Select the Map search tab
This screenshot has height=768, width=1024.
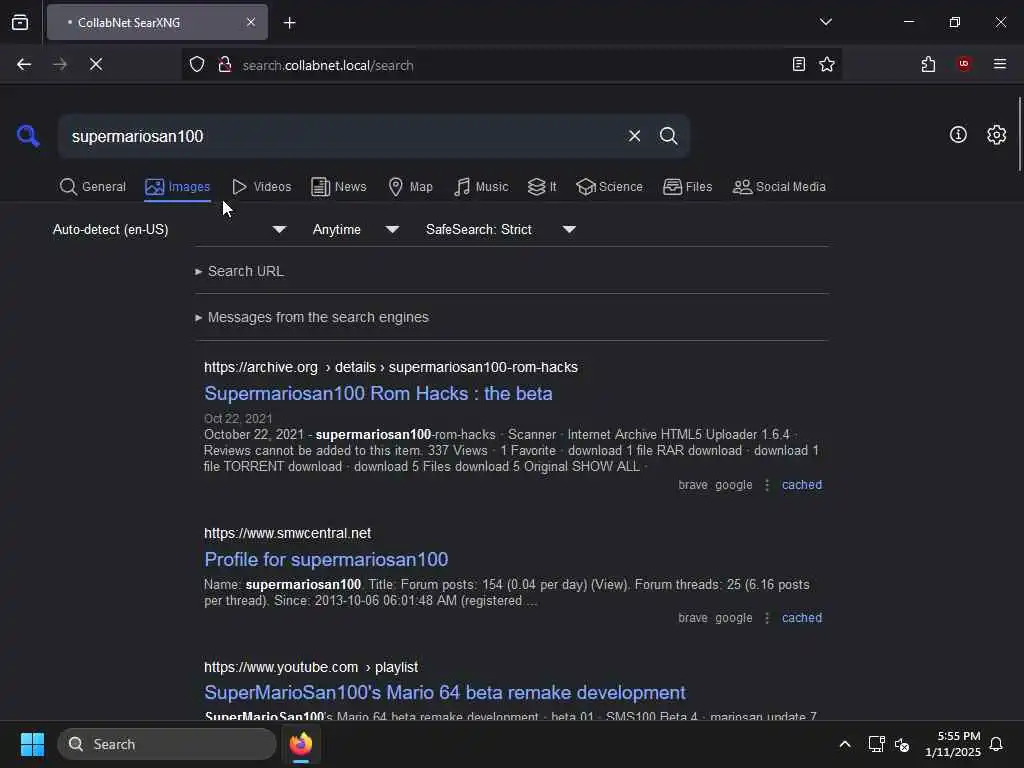[411, 187]
